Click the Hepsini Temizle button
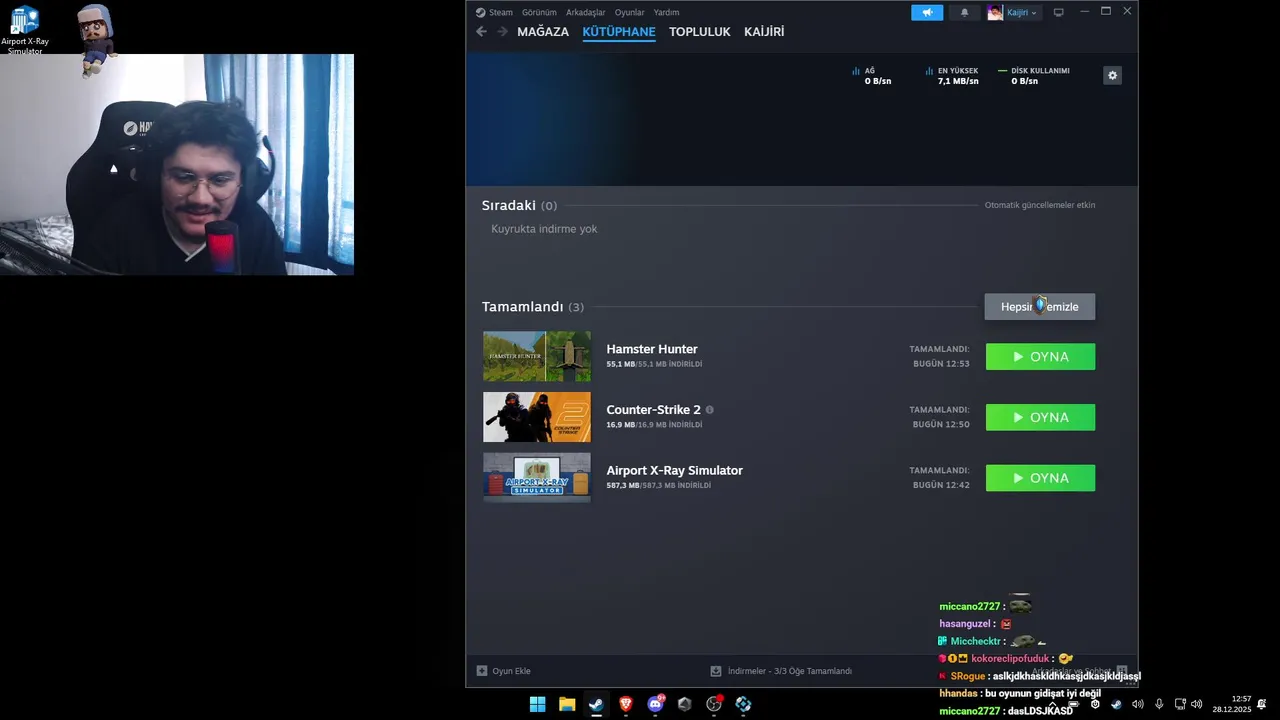1280x720 pixels. click(1040, 307)
